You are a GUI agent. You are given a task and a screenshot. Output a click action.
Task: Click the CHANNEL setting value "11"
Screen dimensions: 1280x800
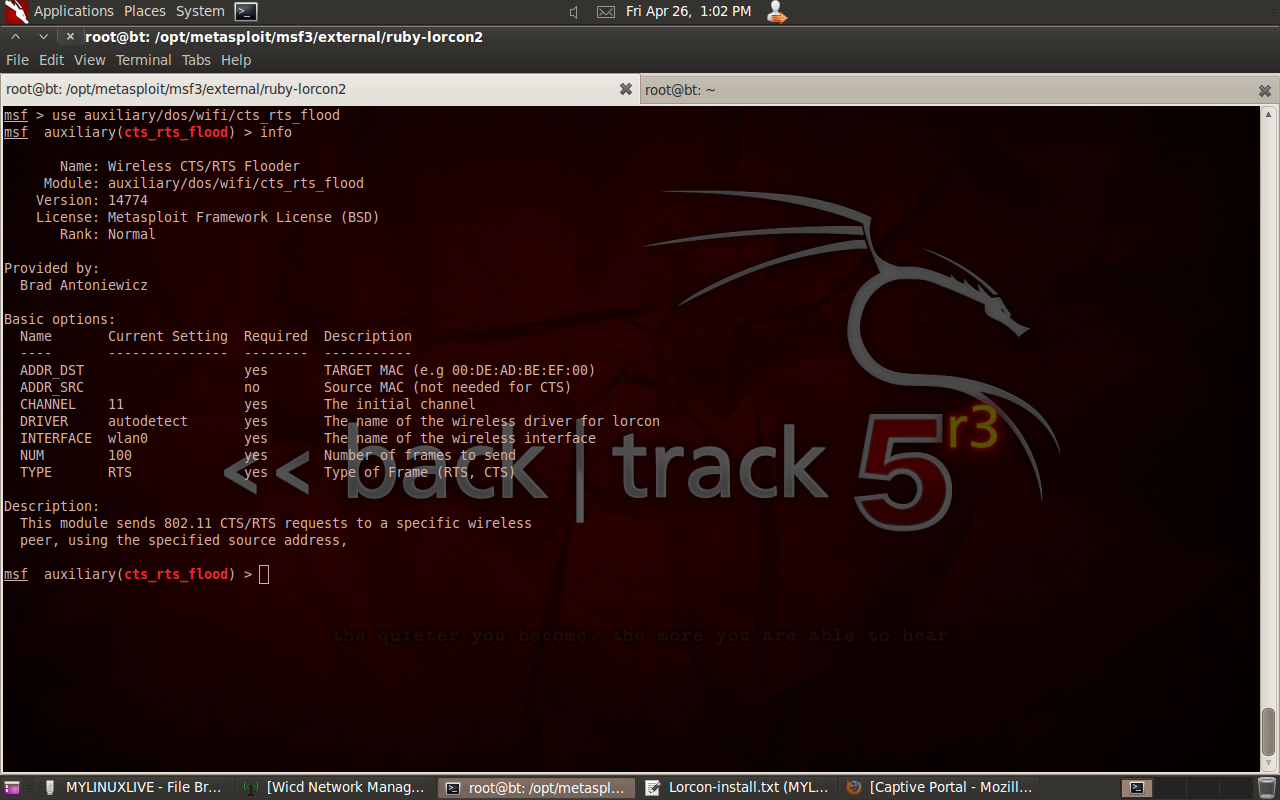click(x=116, y=404)
